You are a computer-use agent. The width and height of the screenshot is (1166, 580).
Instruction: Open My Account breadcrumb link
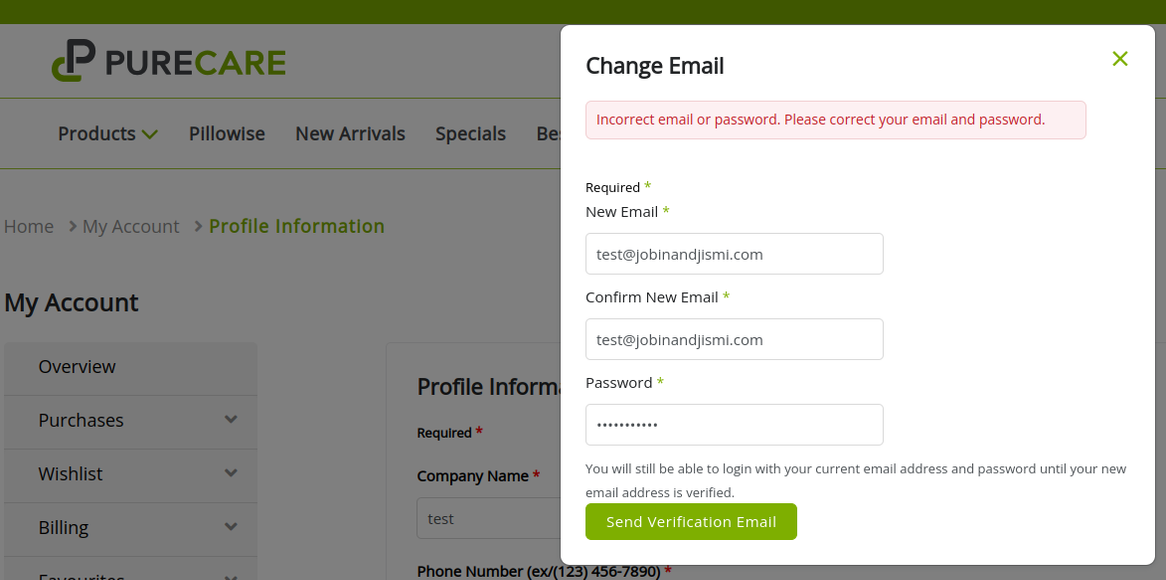click(131, 227)
